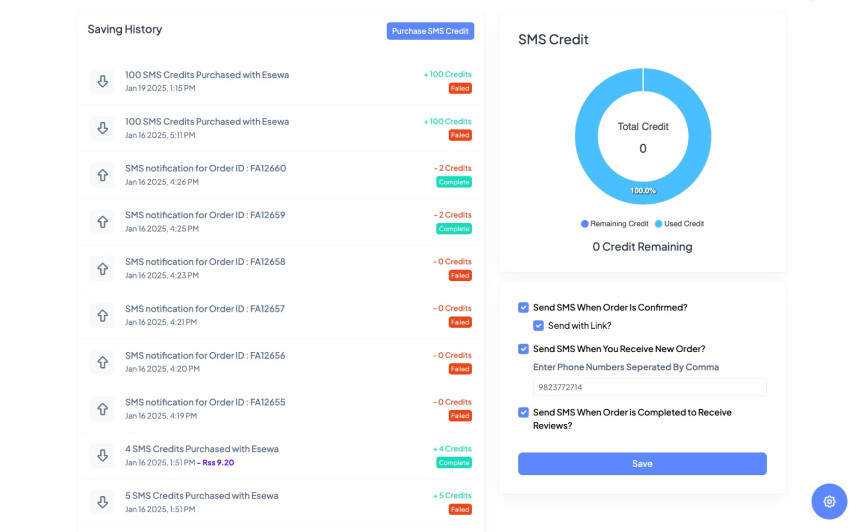Save the SMS notification settings
This screenshot has width=860, height=532.
coord(642,464)
